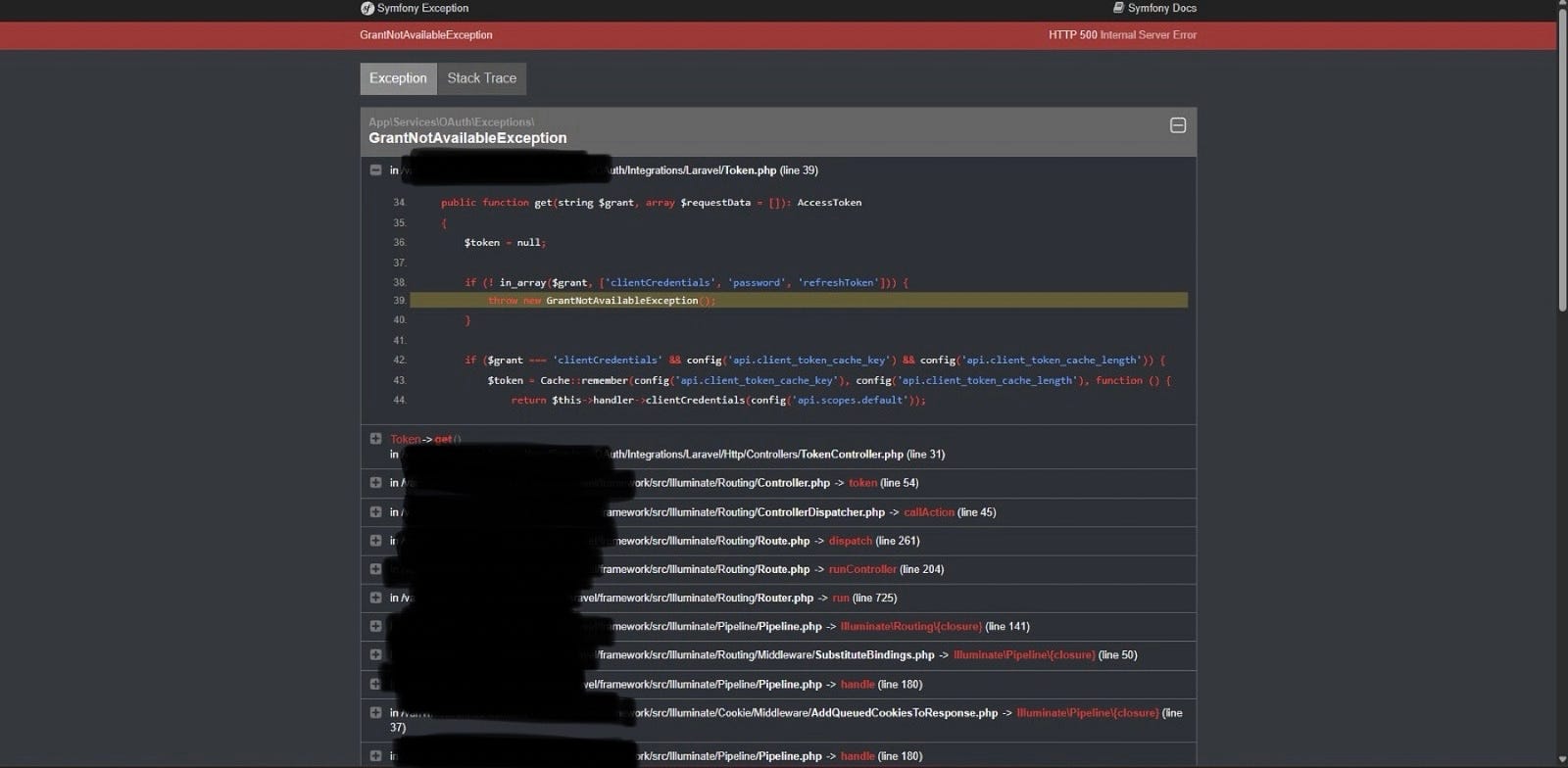
Task: Click the red 'callAction' method name
Action: (929, 512)
